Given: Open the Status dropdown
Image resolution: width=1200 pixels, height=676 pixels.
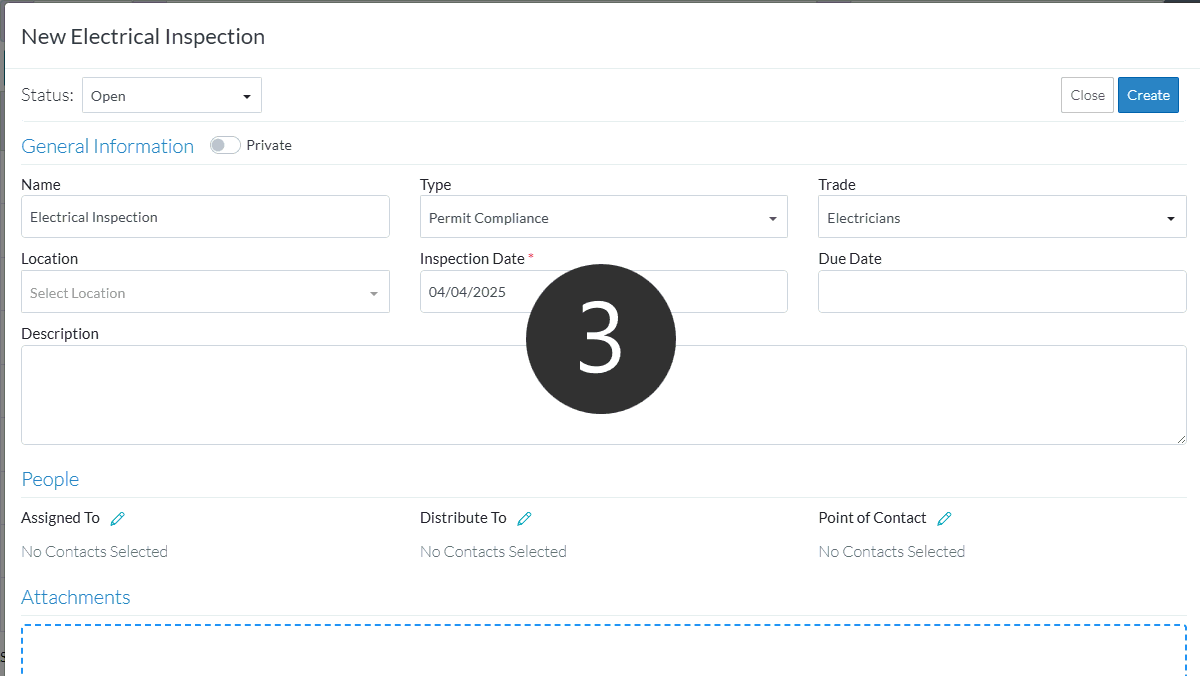Looking at the screenshot, I should pyautogui.click(x=172, y=96).
